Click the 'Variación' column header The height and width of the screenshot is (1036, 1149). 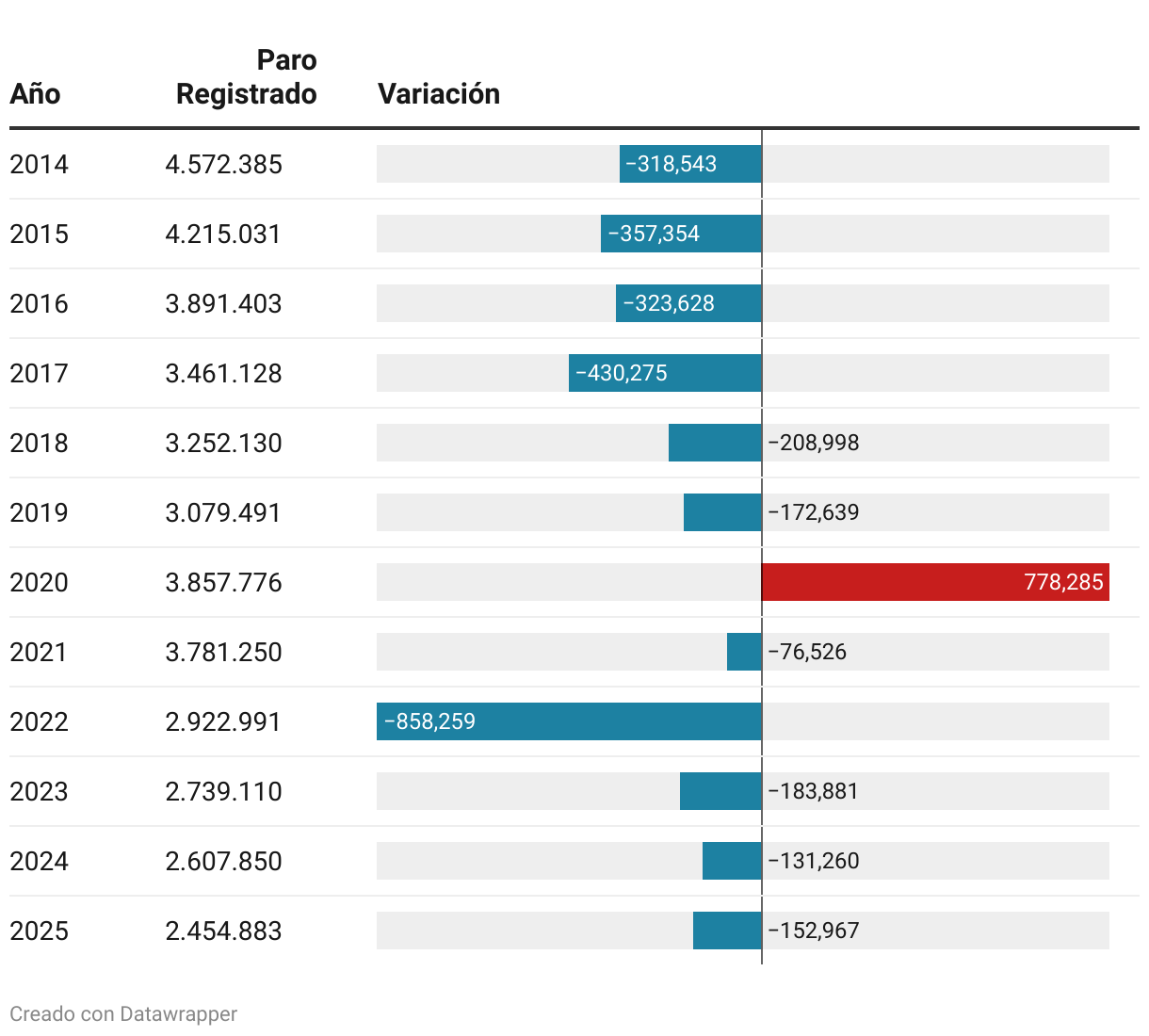coord(438,94)
